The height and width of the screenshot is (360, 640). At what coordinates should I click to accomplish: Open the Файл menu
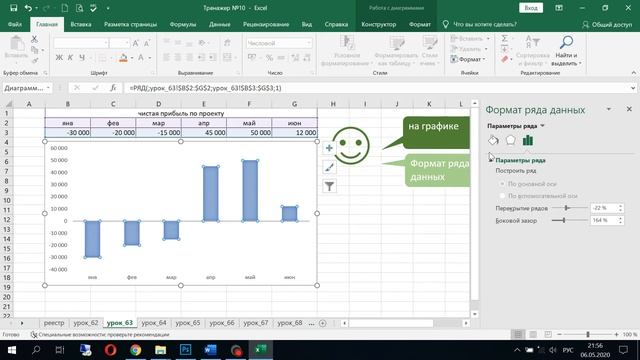[15, 24]
